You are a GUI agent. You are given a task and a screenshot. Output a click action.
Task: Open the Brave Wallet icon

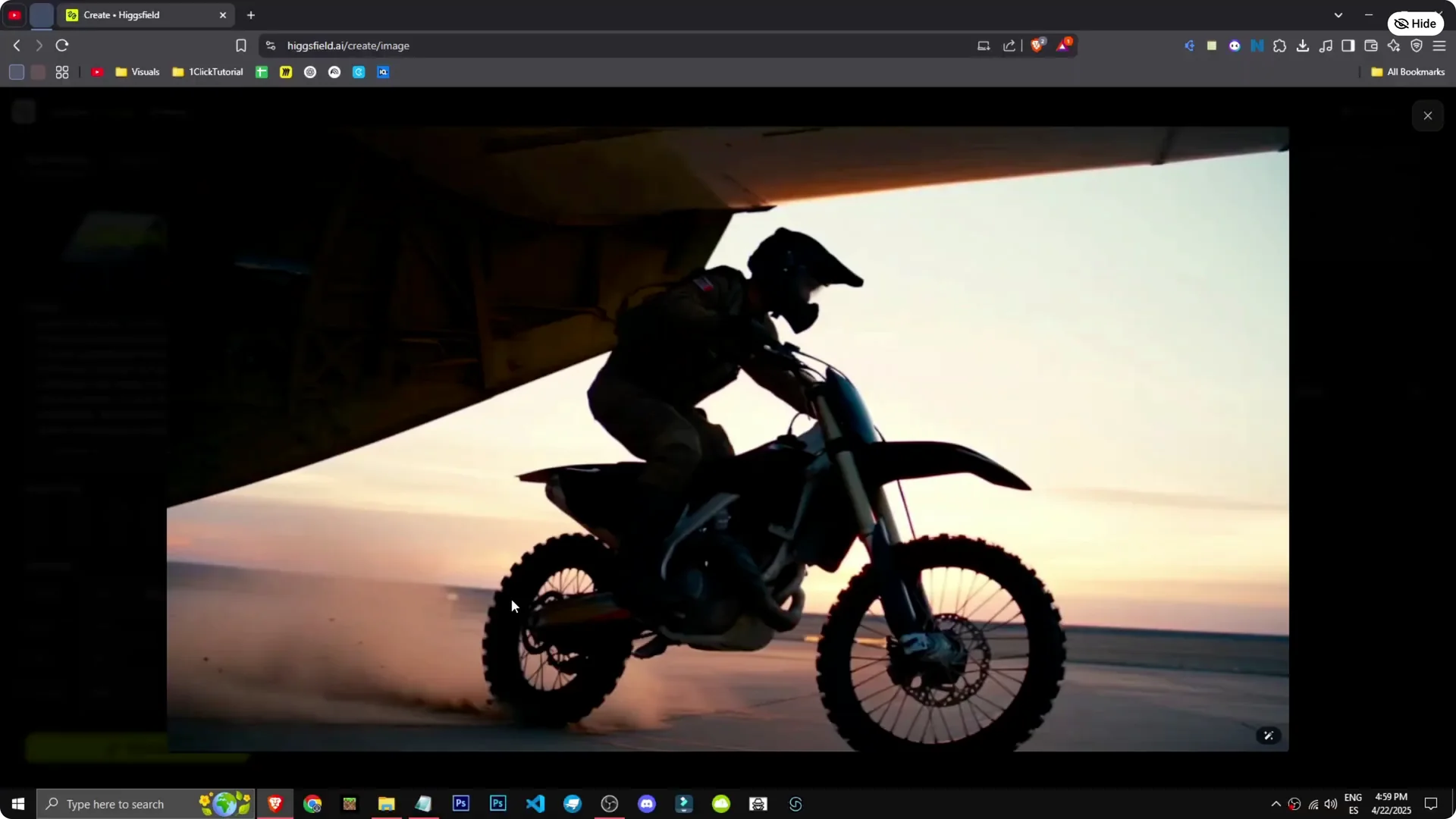click(x=1371, y=45)
